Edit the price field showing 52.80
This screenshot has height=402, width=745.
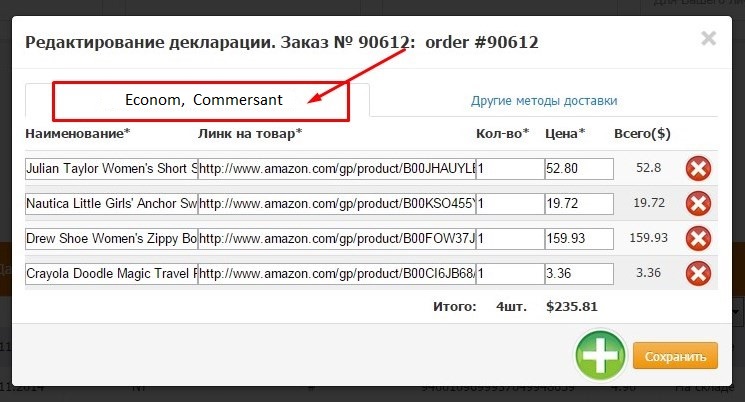tap(578, 168)
